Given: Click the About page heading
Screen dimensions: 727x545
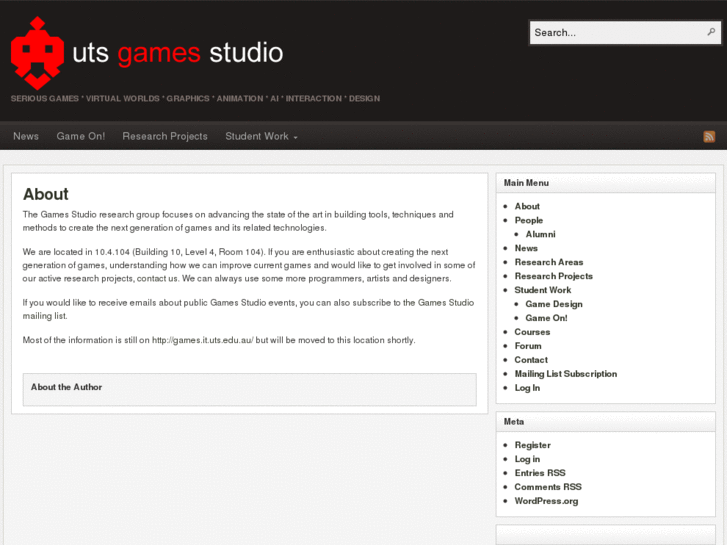Looking at the screenshot, I should coord(46,194).
